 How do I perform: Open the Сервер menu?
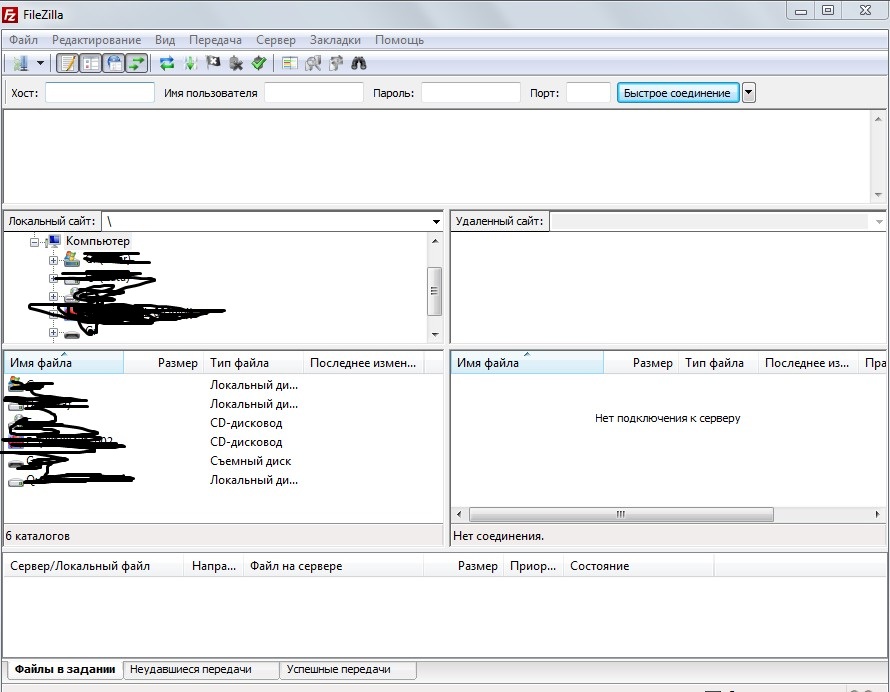point(275,40)
